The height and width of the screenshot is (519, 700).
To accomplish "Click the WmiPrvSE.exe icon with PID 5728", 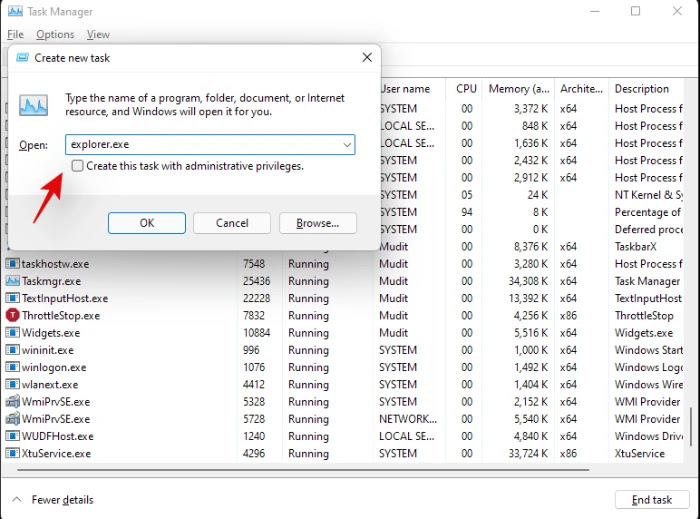I will [12, 419].
